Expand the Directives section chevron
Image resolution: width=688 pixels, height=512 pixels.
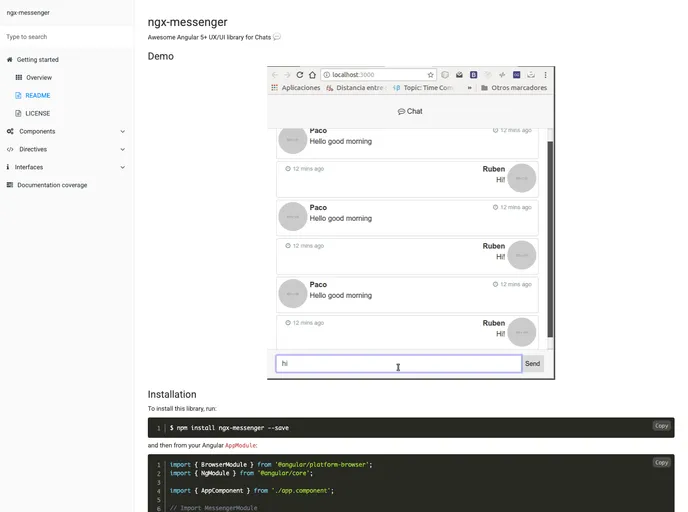click(123, 149)
